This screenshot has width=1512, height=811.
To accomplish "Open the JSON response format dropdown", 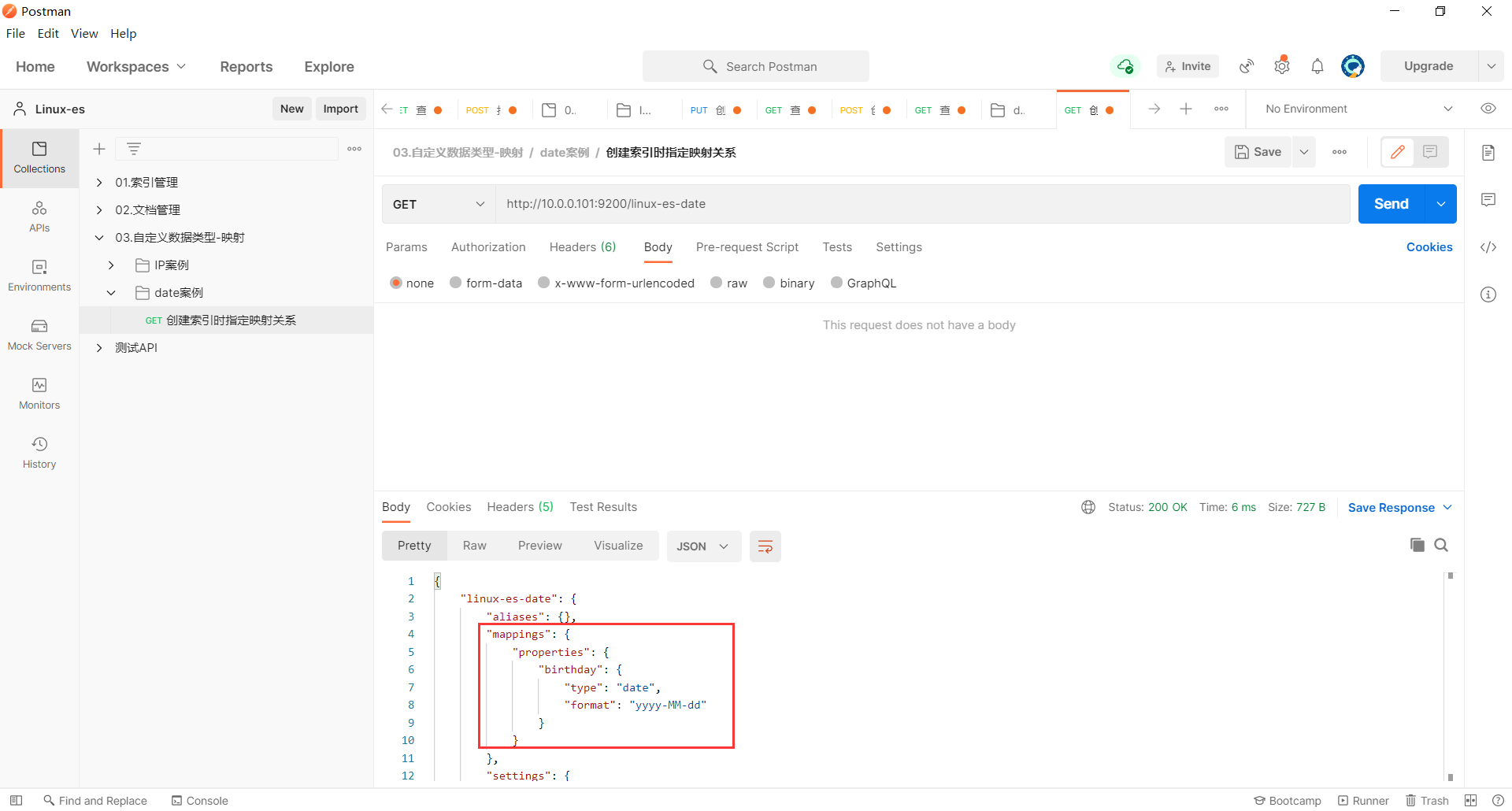I will [x=704, y=546].
